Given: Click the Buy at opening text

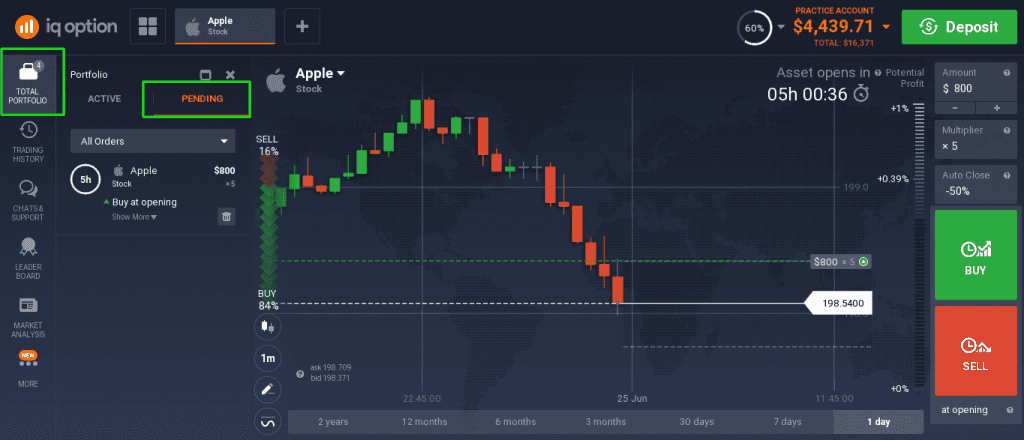Looking at the screenshot, I should click(x=144, y=202).
